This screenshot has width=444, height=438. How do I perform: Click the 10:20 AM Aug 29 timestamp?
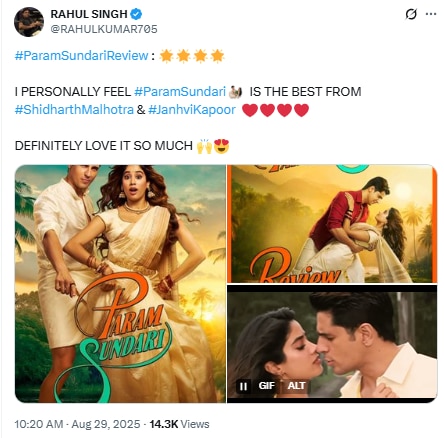[x=77, y=424]
